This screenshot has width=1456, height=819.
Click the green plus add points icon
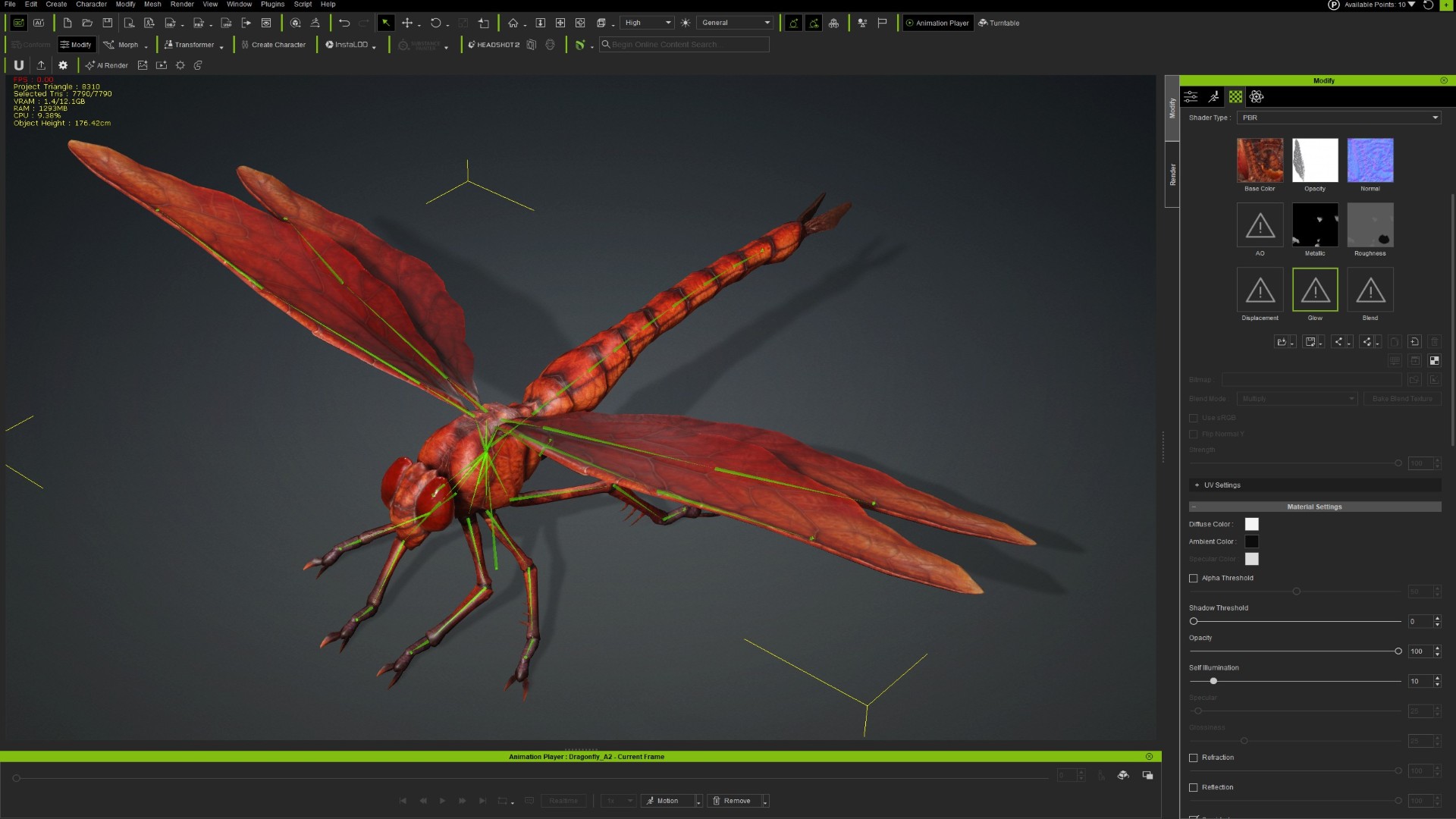coord(1445,5)
